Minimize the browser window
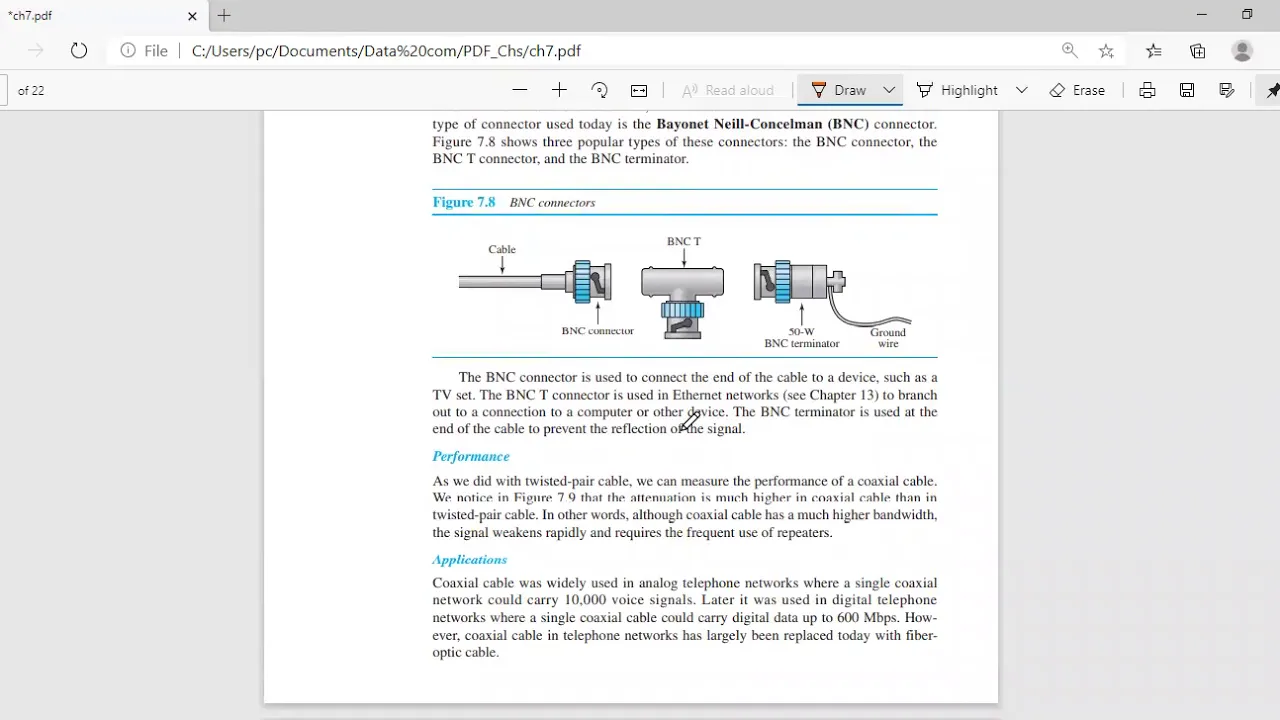 [1201, 15]
